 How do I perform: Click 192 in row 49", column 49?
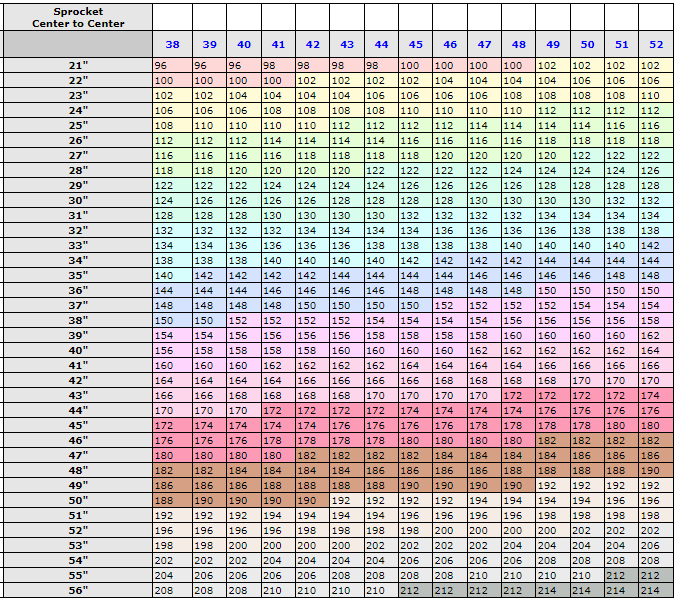(553, 485)
